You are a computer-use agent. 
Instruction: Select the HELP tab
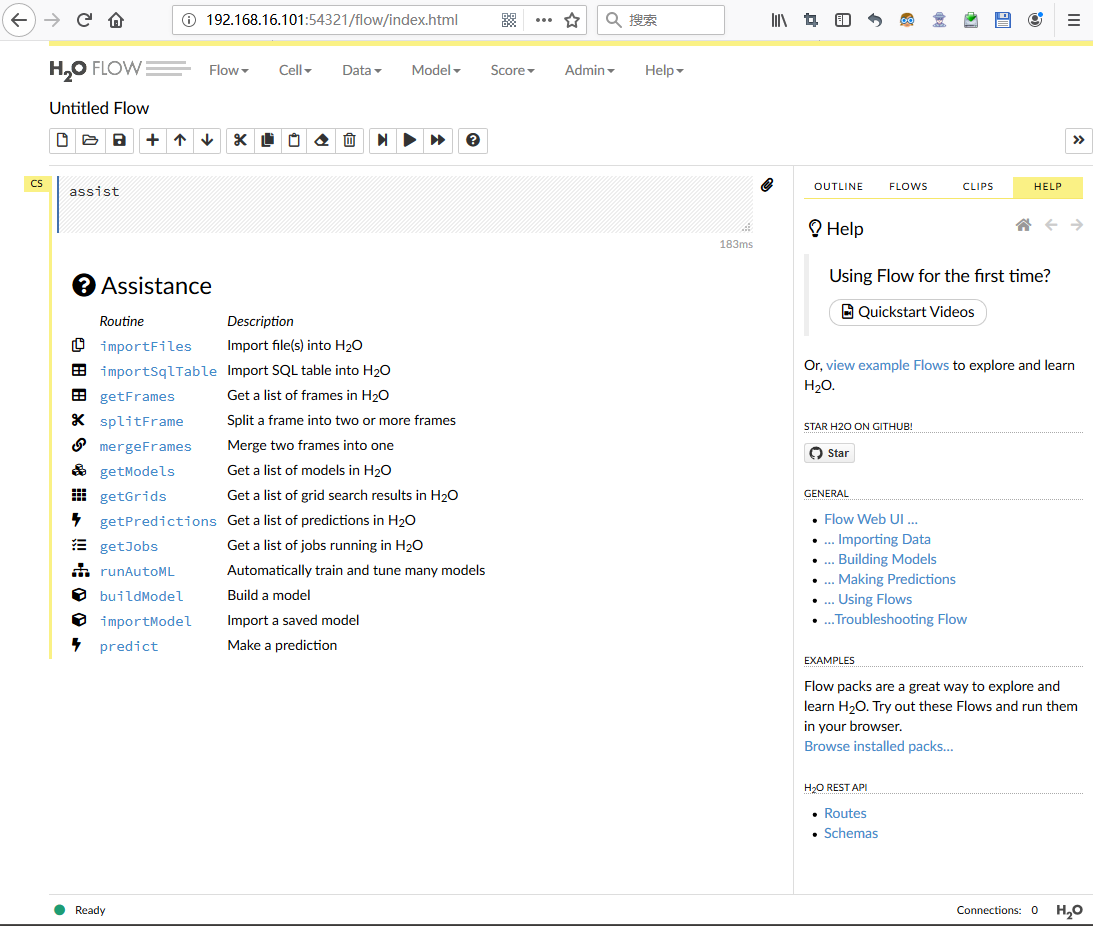pyautogui.click(x=1048, y=186)
